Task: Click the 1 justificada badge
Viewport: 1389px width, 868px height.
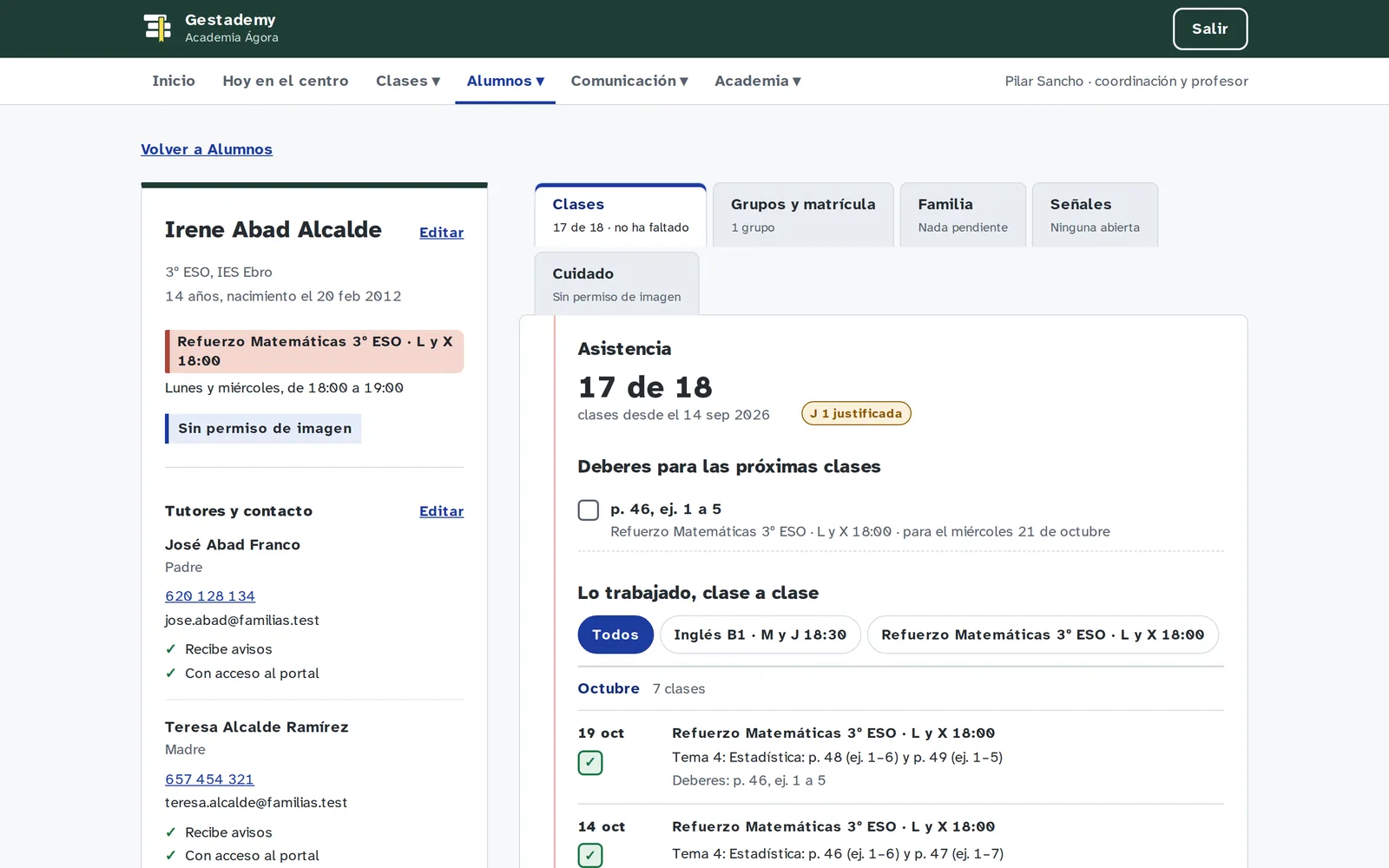Action: [856, 413]
